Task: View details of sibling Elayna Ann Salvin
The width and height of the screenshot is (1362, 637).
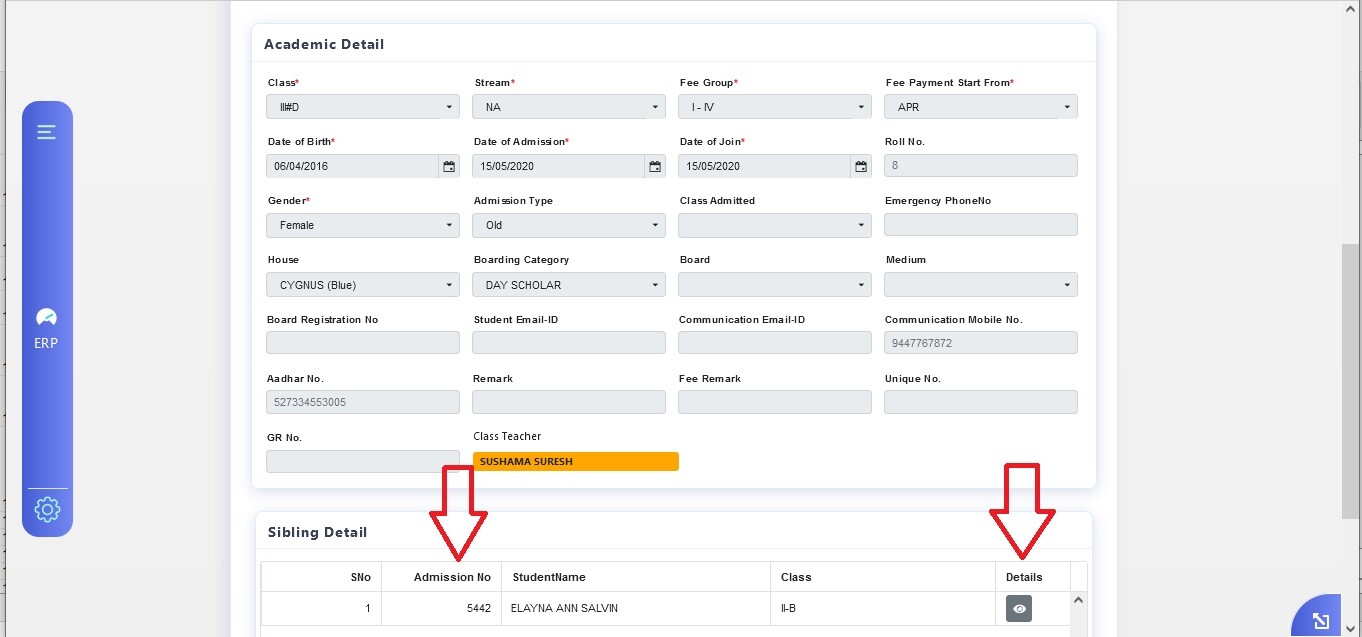Action: point(1018,608)
